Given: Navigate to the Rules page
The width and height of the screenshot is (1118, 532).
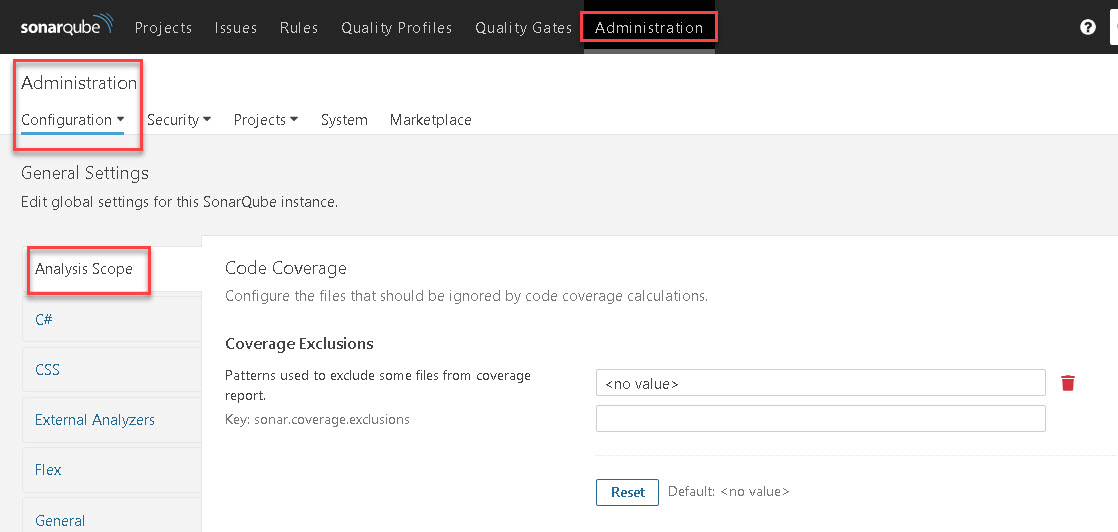Looking at the screenshot, I should tap(299, 28).
